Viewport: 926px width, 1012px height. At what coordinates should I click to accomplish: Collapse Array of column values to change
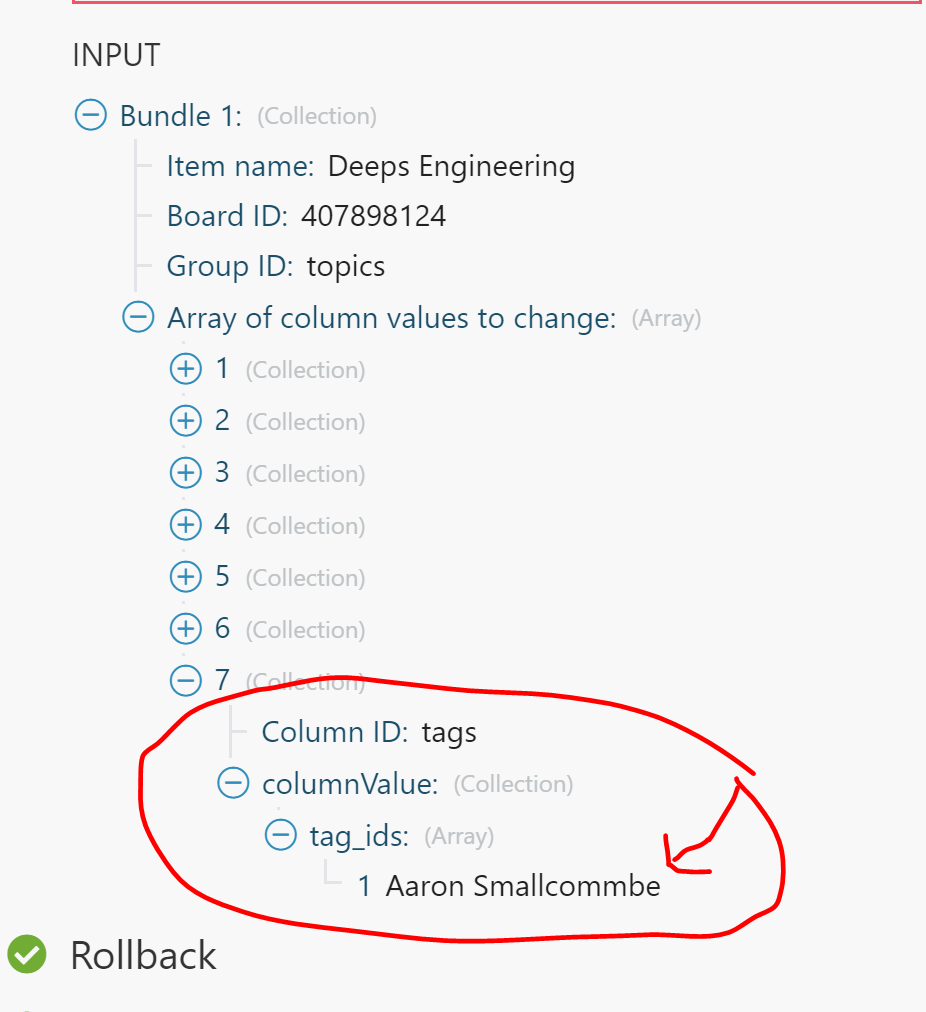[x=138, y=318]
